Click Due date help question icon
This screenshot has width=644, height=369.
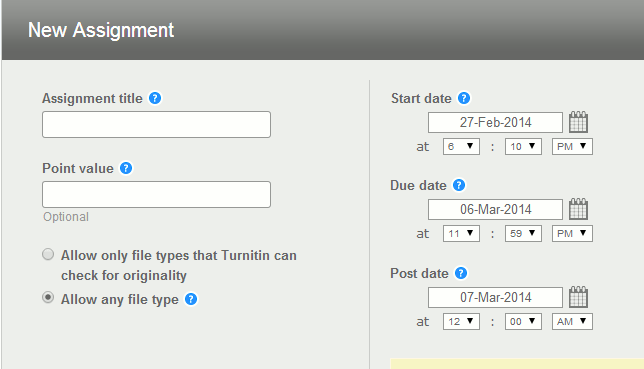pyautogui.click(x=459, y=185)
